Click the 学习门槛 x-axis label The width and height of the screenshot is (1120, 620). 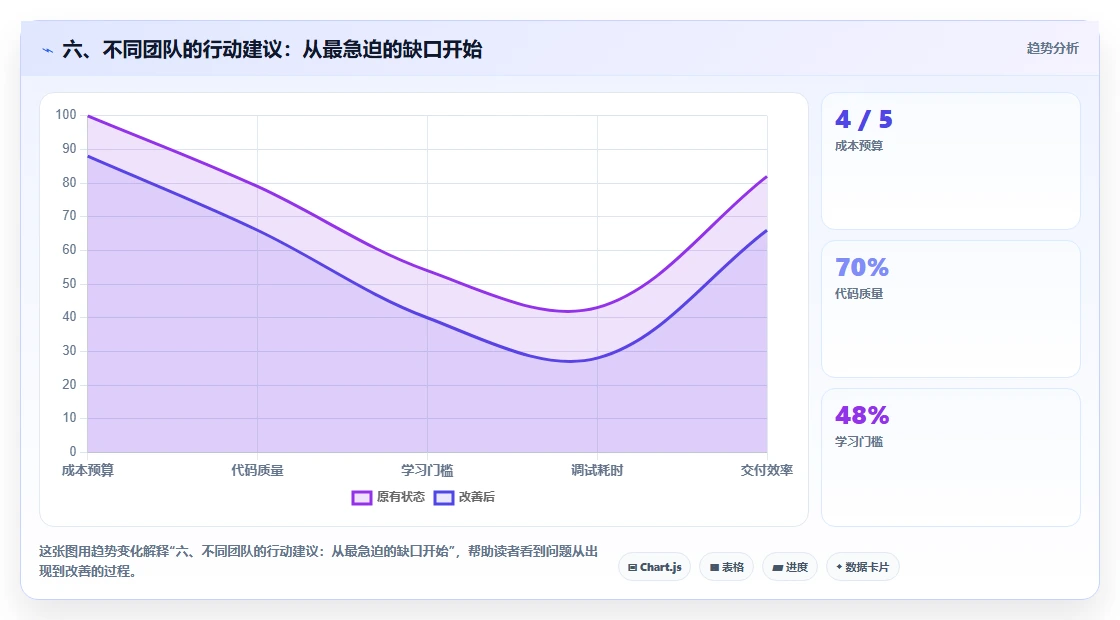(427, 470)
